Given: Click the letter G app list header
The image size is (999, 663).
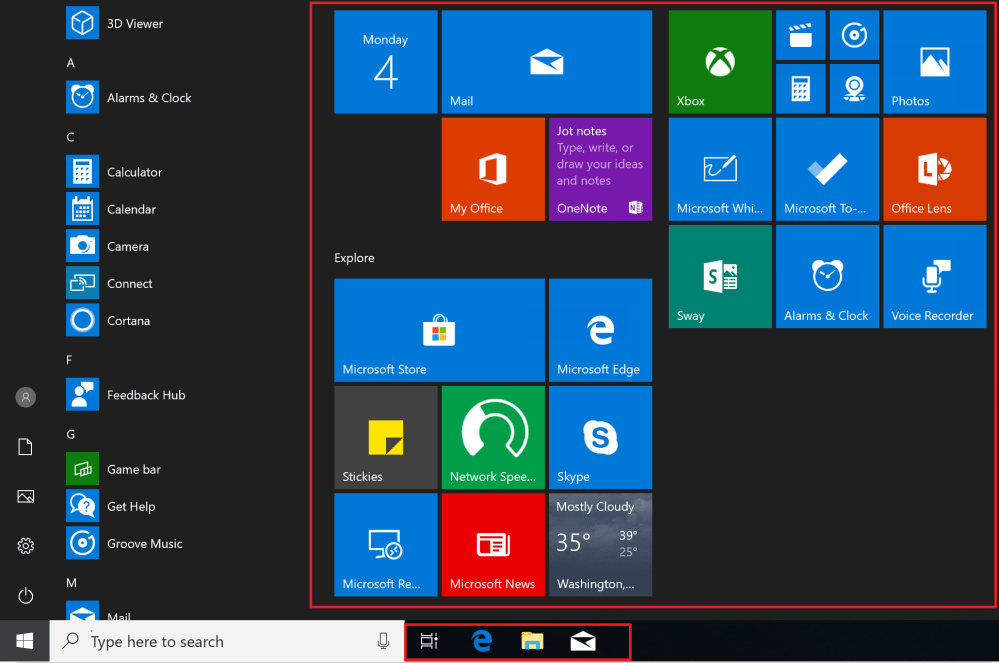Looking at the screenshot, I should [71, 434].
